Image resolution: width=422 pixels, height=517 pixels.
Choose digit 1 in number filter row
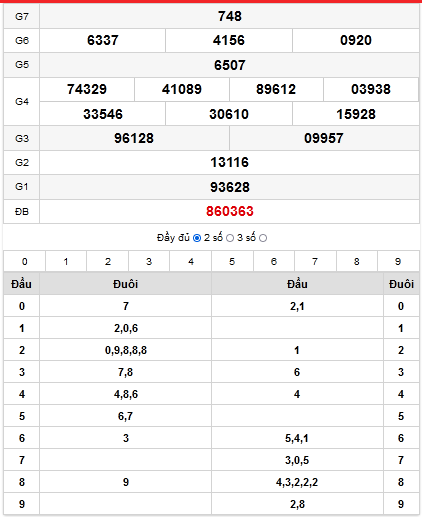[66, 262]
